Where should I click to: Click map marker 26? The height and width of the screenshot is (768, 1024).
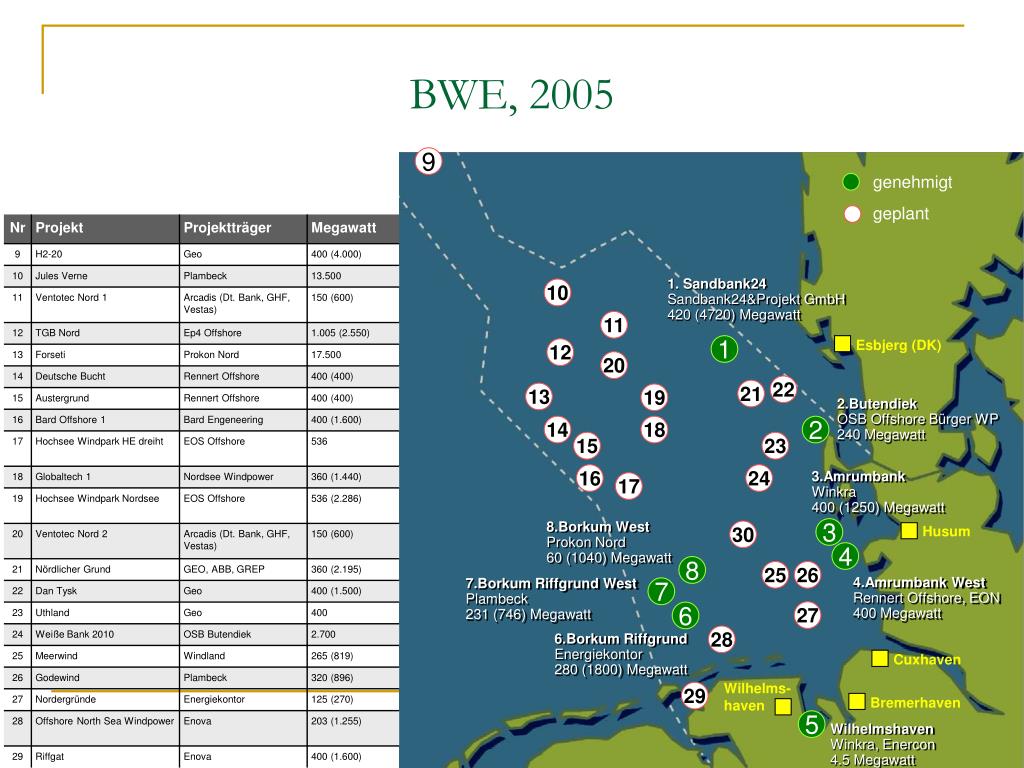[807, 575]
